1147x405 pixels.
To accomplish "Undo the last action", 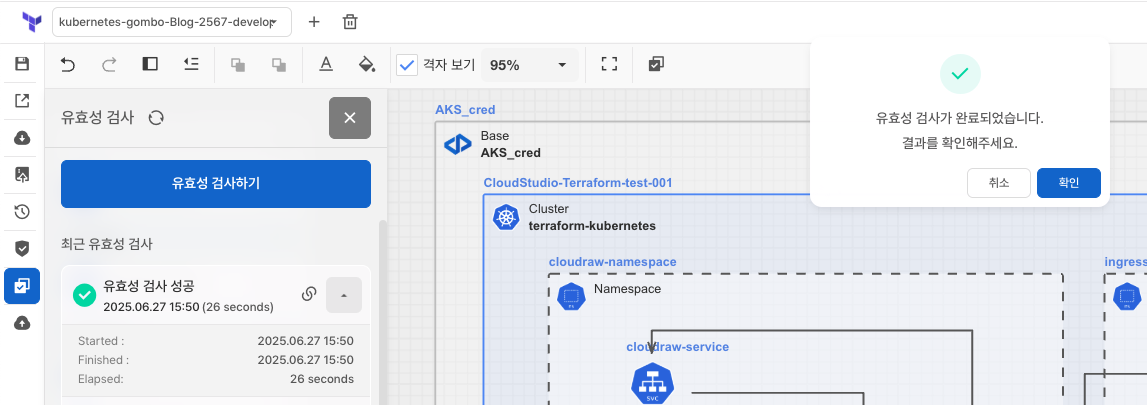I will coord(68,65).
